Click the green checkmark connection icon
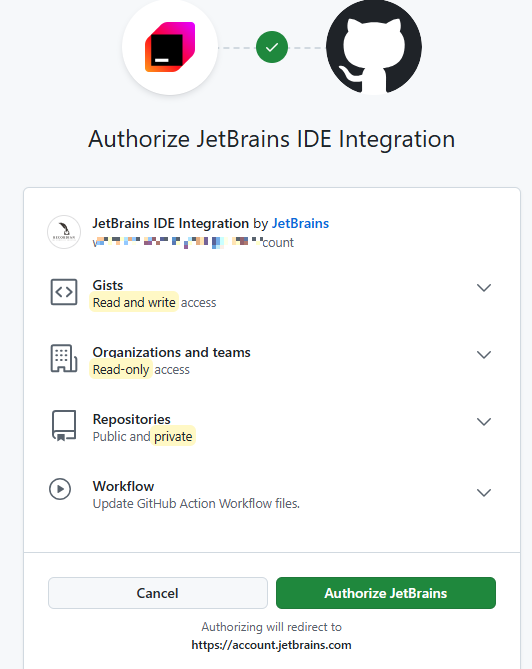The height and width of the screenshot is (669, 532). click(x=272, y=47)
